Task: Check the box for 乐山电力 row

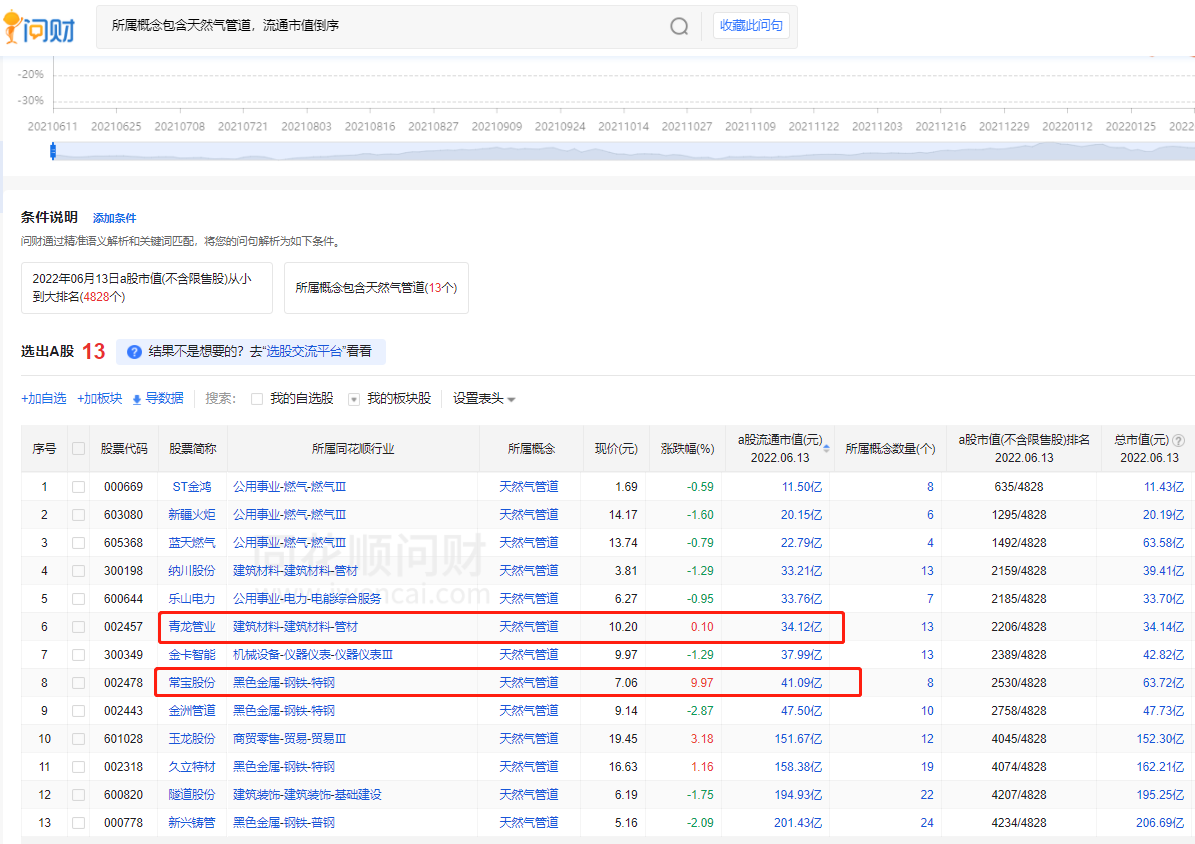Action: pyautogui.click(x=78, y=599)
